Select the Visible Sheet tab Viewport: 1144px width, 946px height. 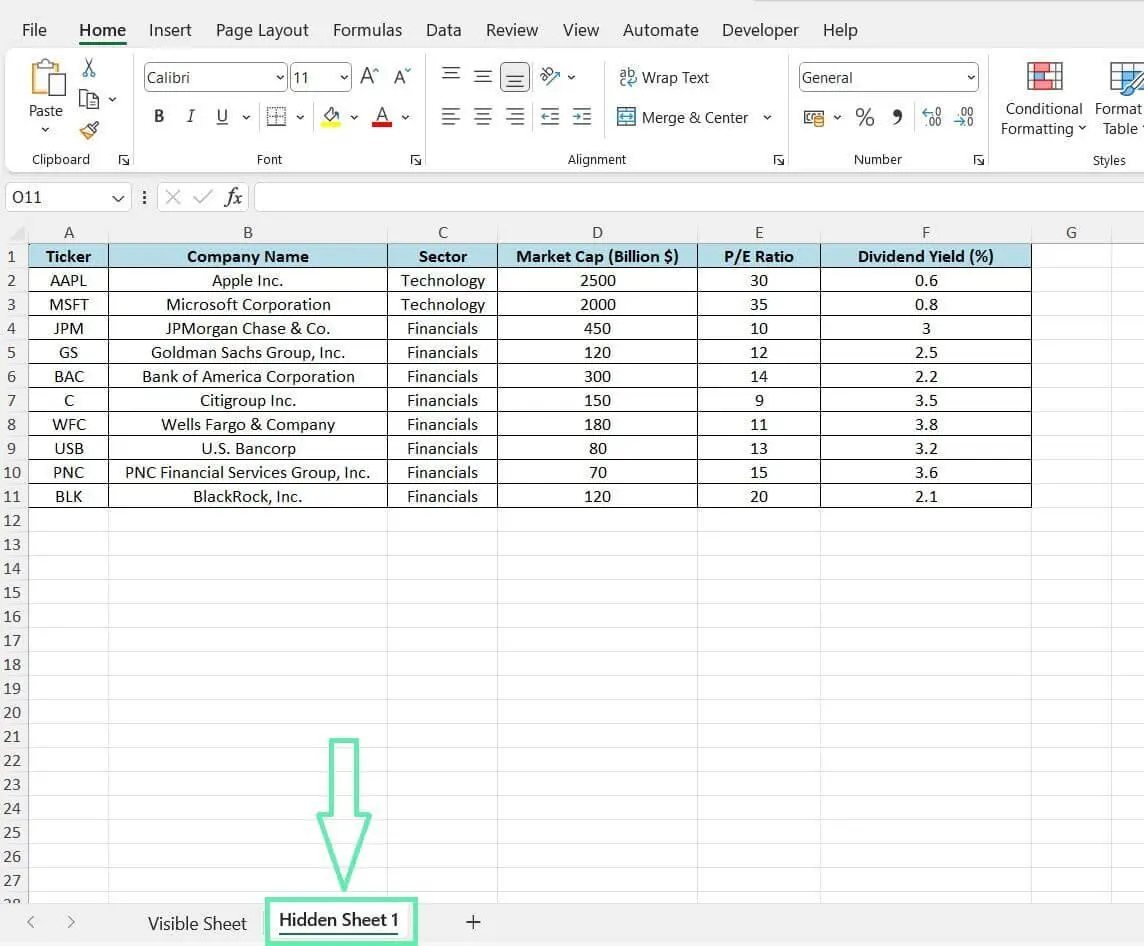tap(197, 923)
